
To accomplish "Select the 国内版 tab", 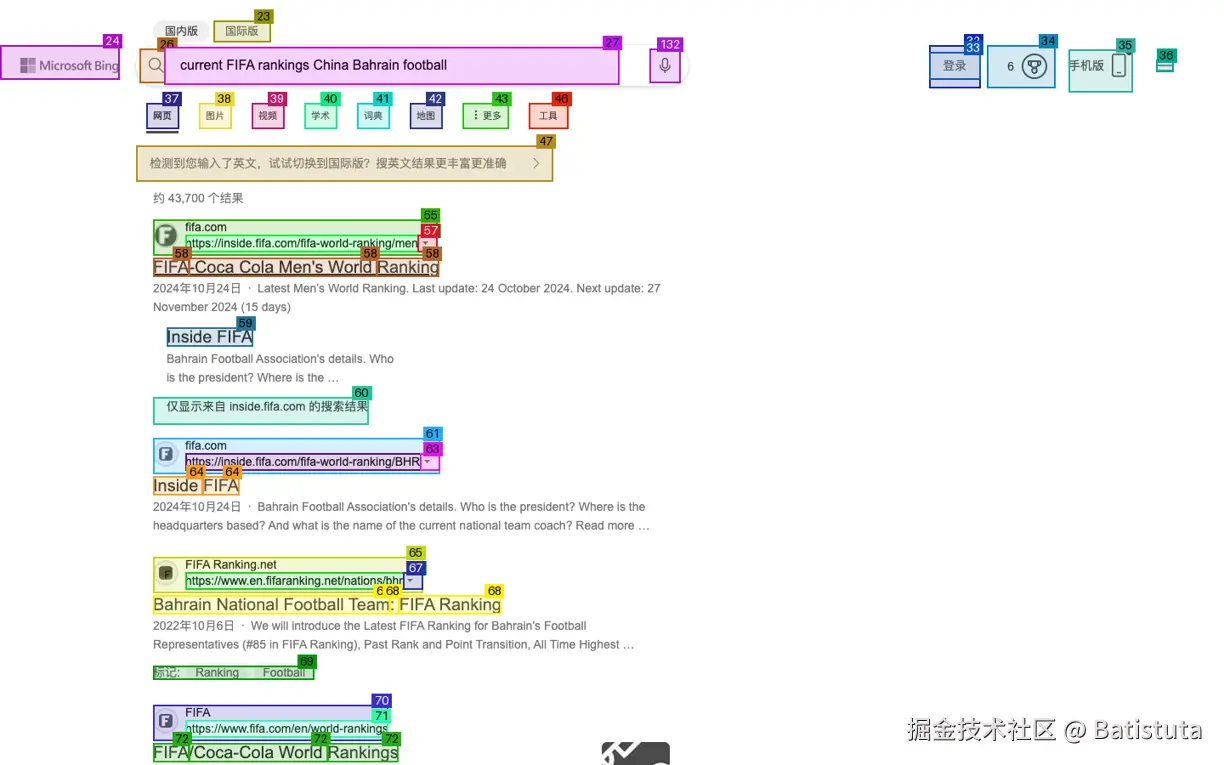I will [x=181, y=31].
